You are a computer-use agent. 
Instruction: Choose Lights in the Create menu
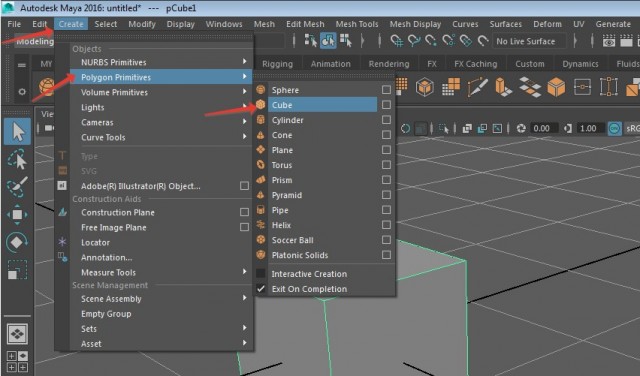click(93, 107)
